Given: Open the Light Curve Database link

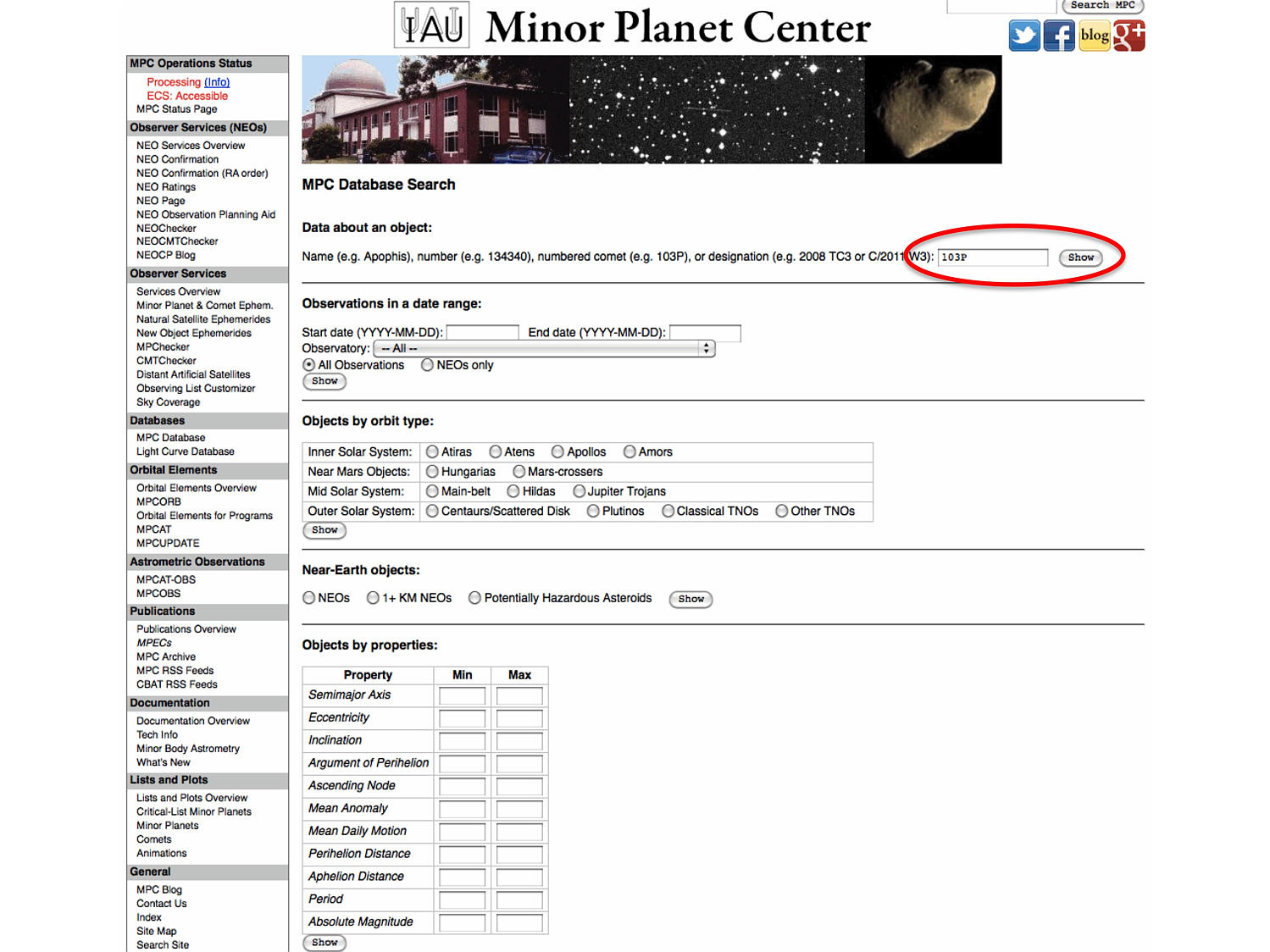Looking at the screenshot, I should pos(185,451).
